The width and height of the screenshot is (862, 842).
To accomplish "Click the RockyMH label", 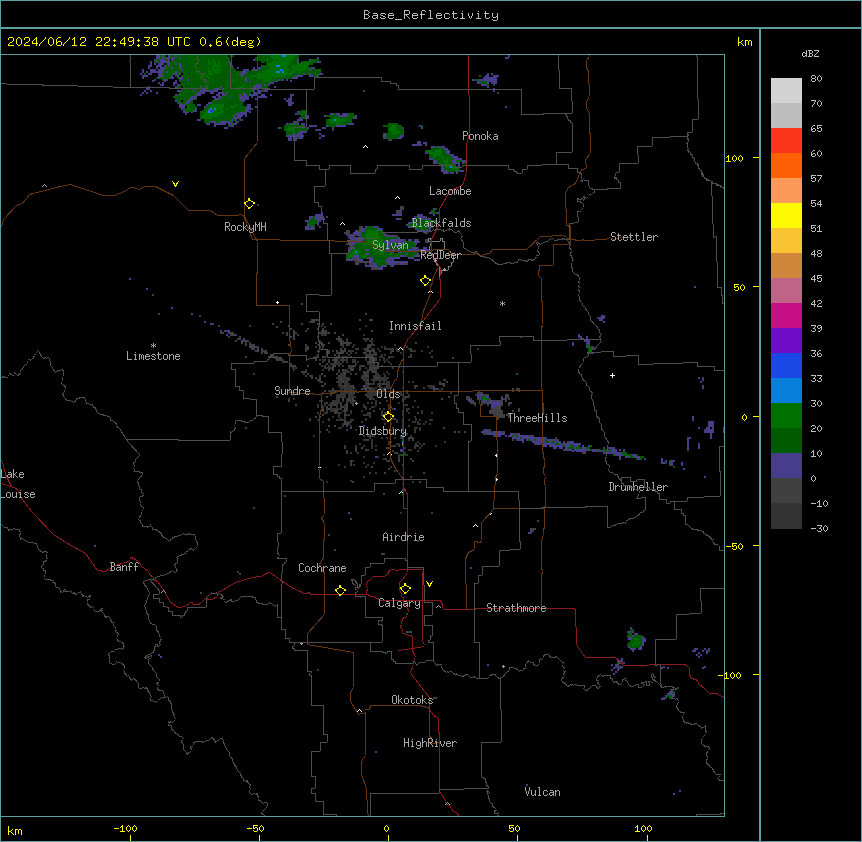I will point(245,227).
